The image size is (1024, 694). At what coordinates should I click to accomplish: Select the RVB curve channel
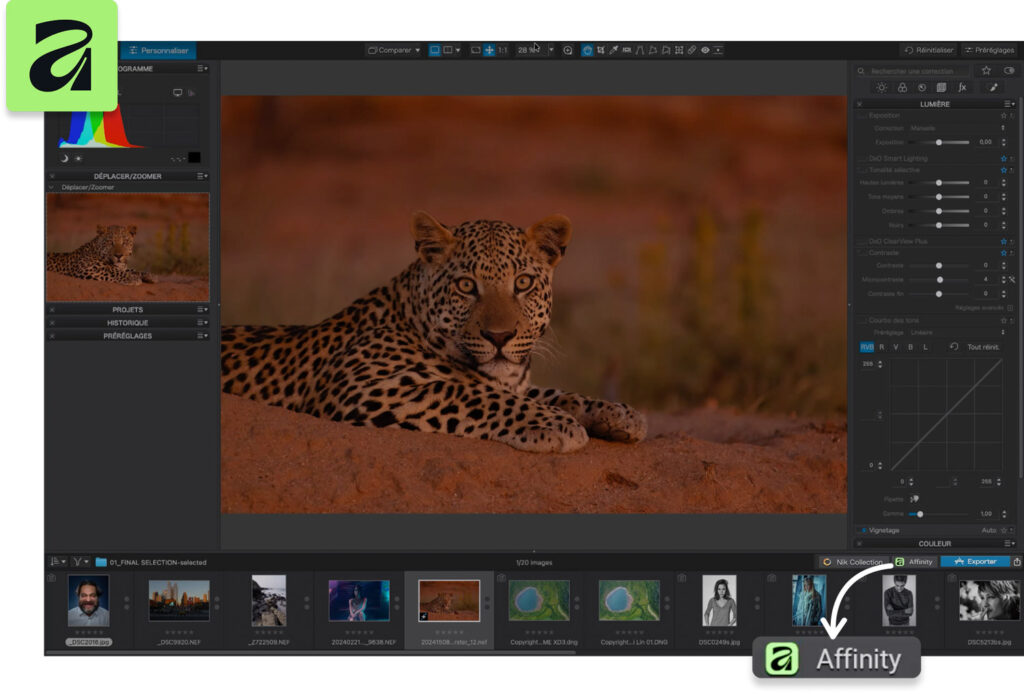867,347
